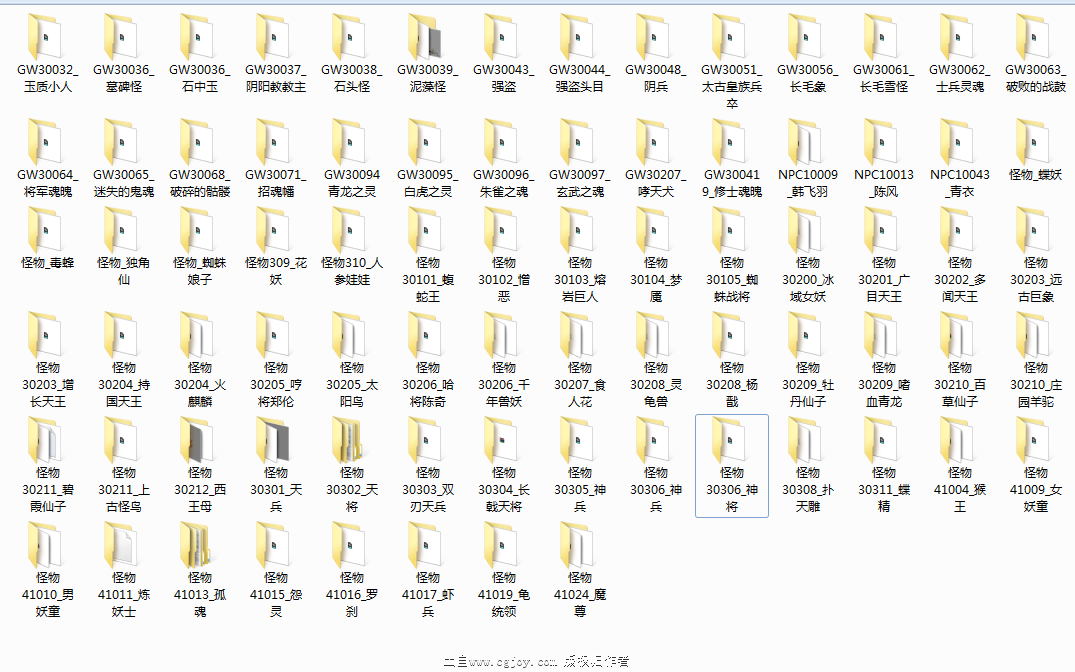Image resolution: width=1075 pixels, height=672 pixels.
Task: Open the GW30056_长毛象 folder
Action: [808, 42]
